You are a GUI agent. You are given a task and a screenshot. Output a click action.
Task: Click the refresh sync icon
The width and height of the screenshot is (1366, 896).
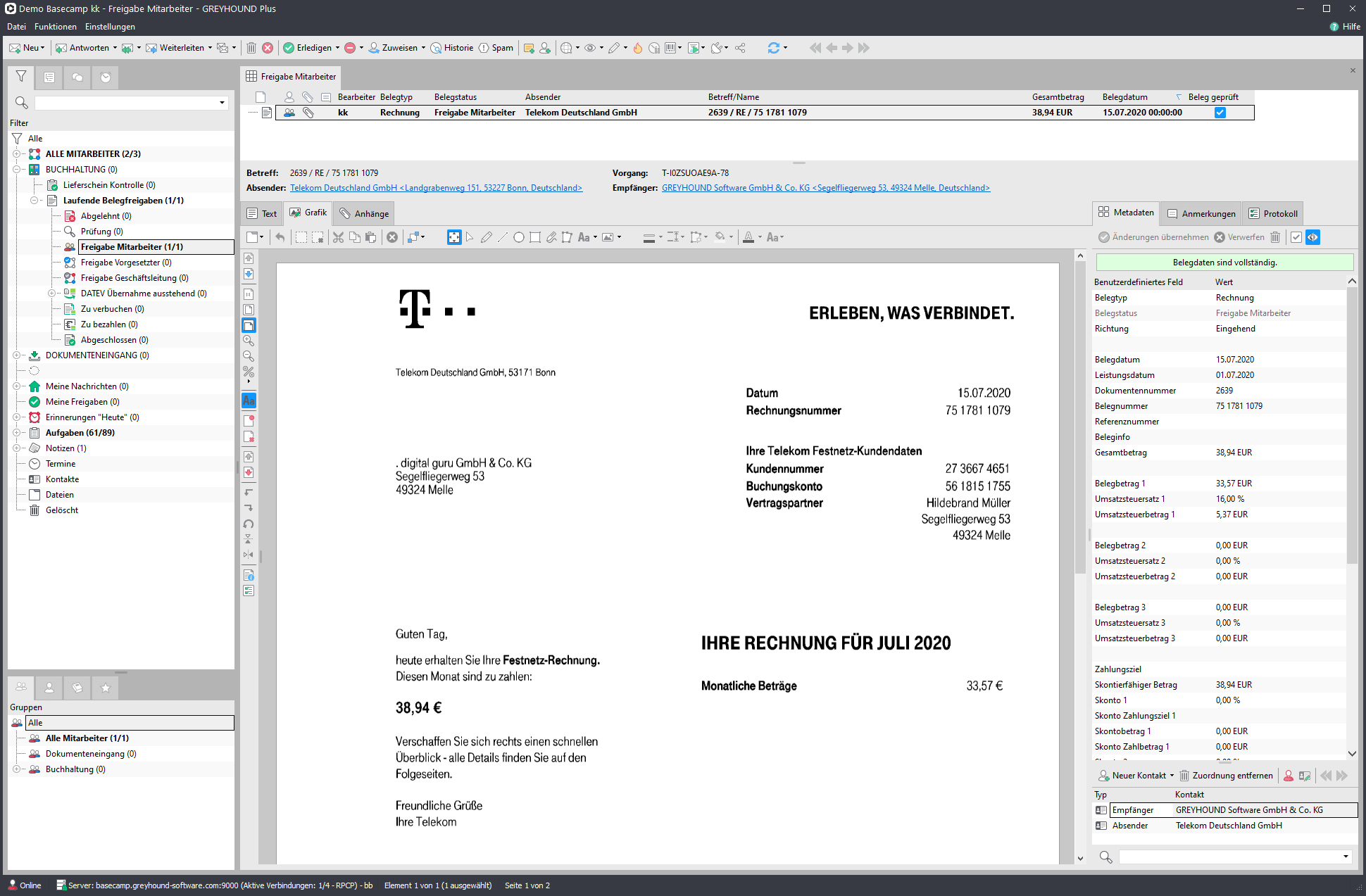click(x=773, y=48)
